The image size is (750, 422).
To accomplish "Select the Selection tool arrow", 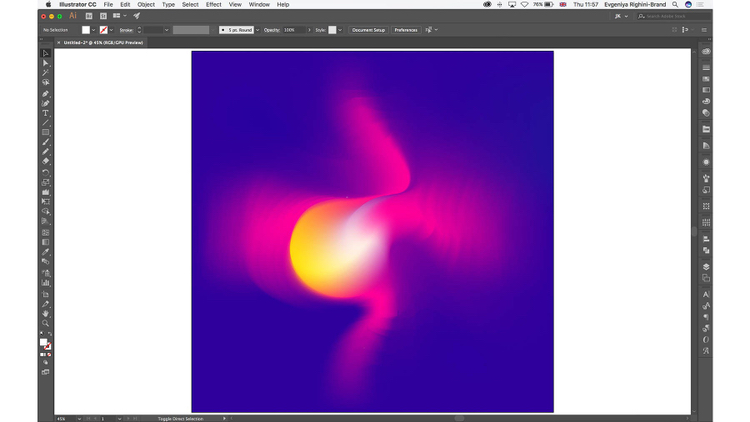I will [45, 53].
